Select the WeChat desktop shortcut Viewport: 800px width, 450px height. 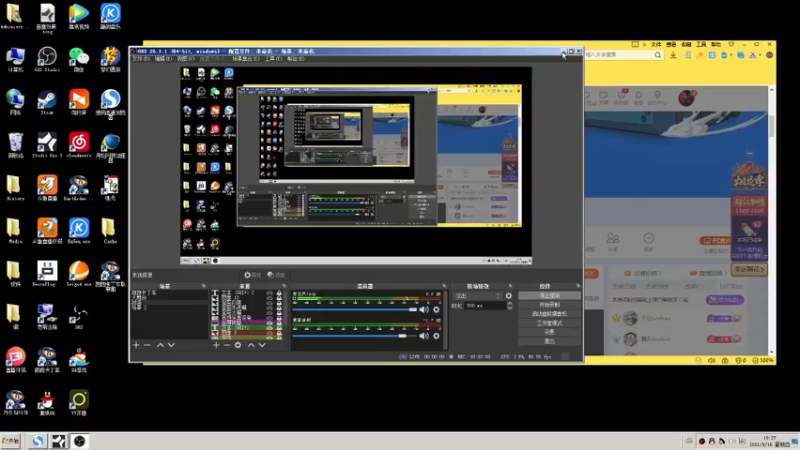[x=79, y=59]
